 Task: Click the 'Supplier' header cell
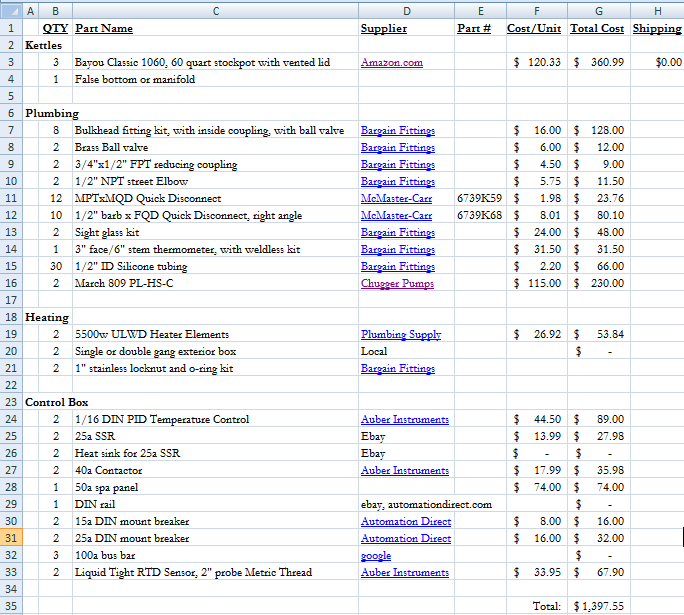pos(407,28)
